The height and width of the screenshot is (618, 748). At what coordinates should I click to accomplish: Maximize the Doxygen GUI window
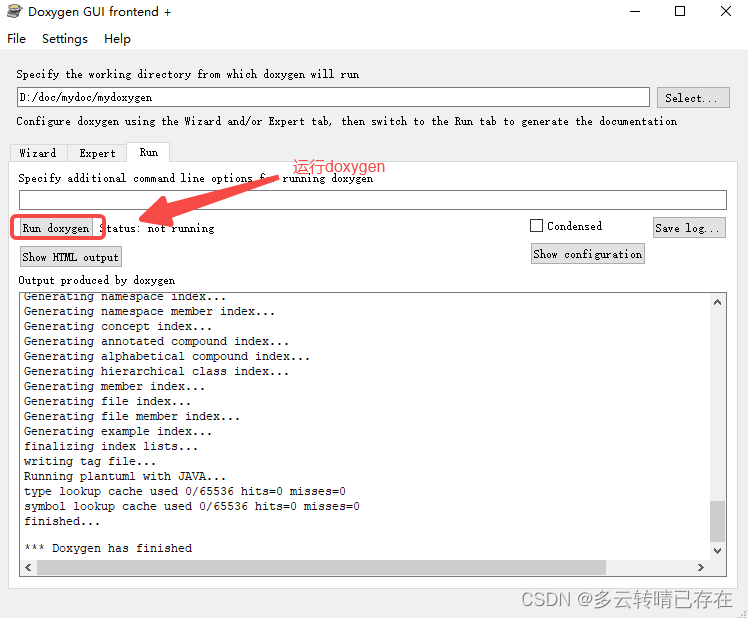[x=680, y=11]
